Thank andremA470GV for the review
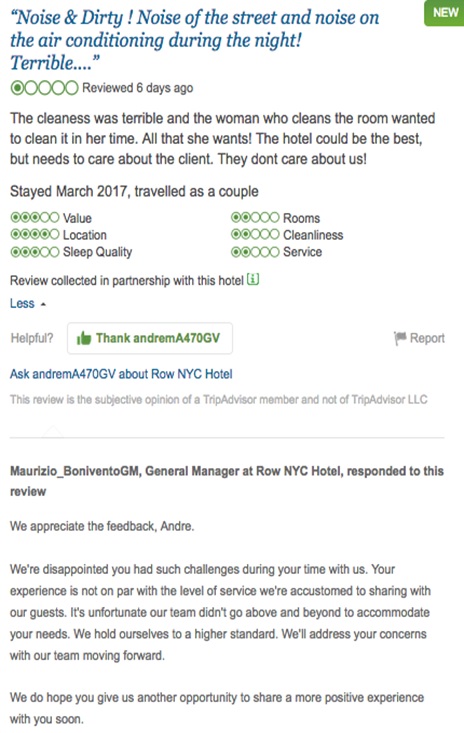The height and width of the screenshot is (733, 464). pyautogui.click(x=150, y=338)
